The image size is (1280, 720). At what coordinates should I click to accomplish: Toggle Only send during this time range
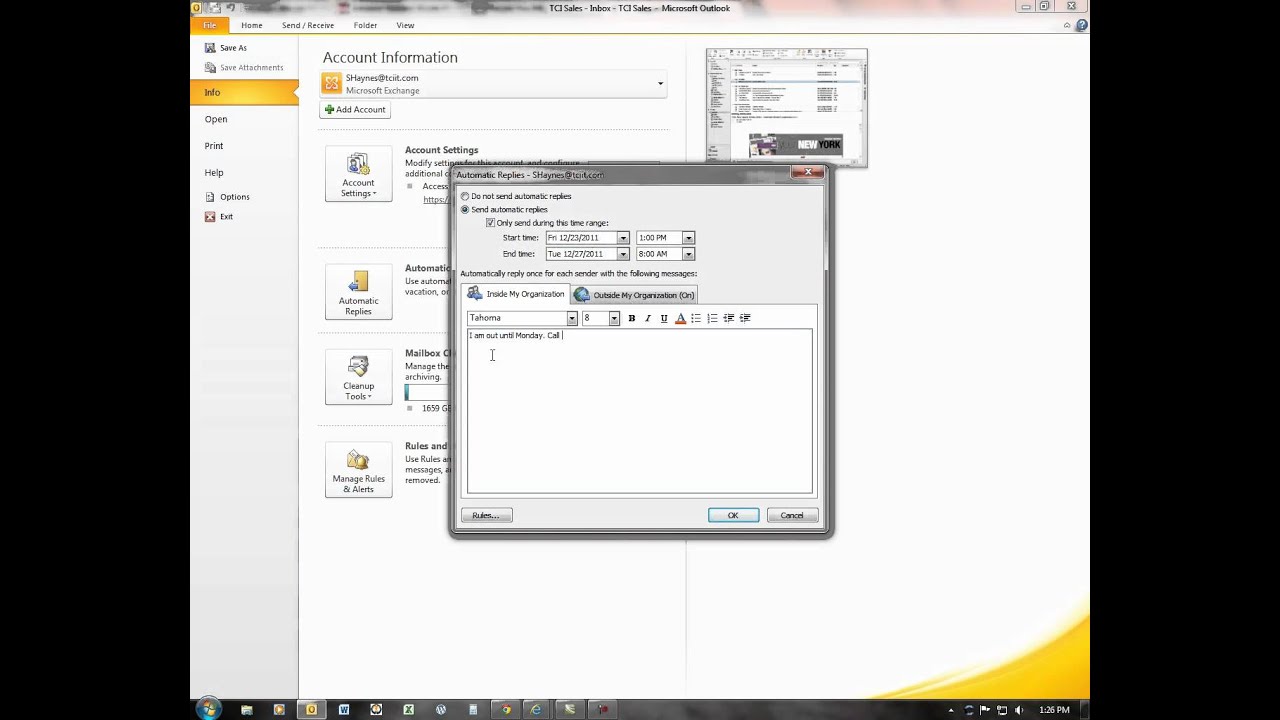tap(547, 223)
